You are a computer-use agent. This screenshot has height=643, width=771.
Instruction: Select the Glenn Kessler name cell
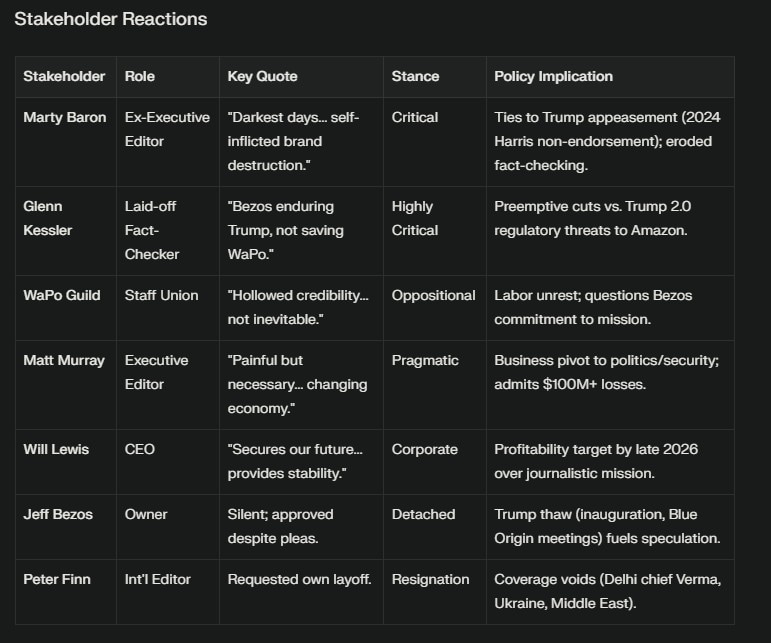[x=47, y=218]
